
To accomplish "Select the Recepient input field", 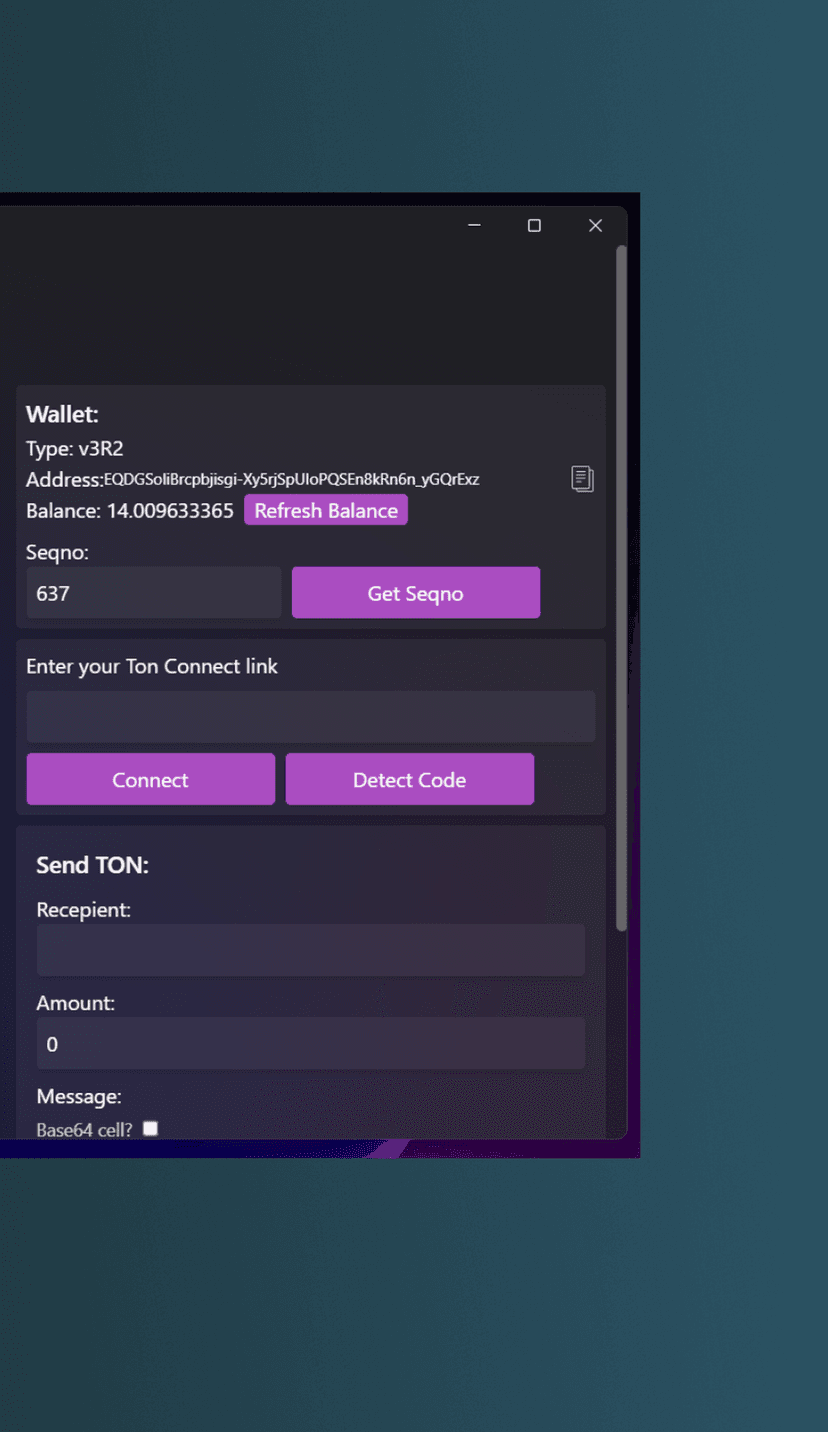I will [x=310, y=950].
